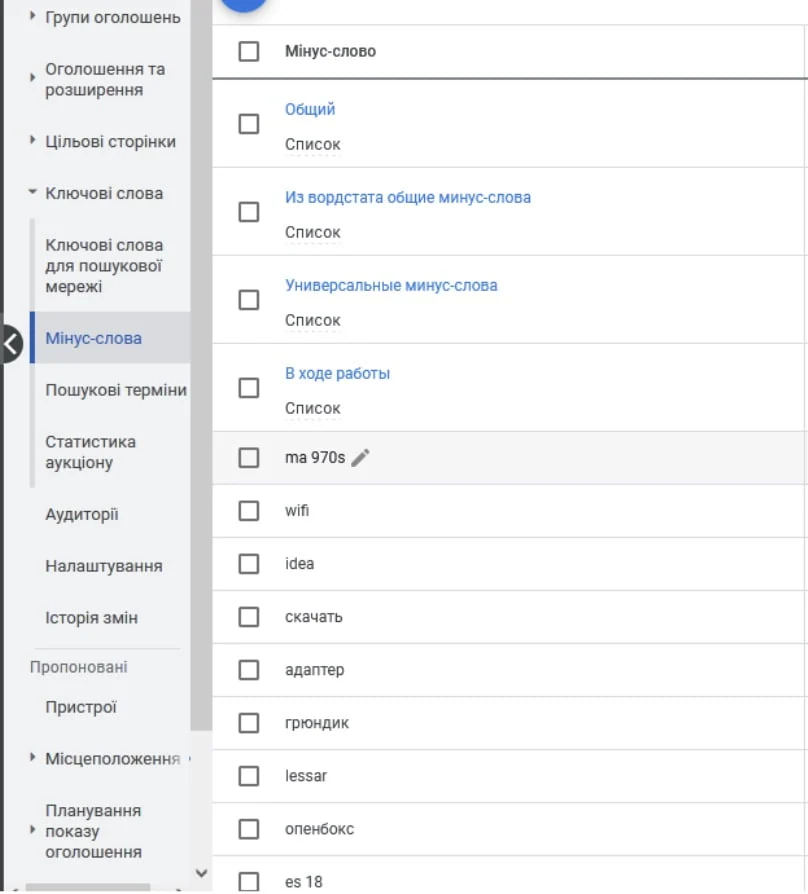Collapse the sidebar with the black arrow button
The height and width of the screenshot is (894, 808).
pos(11,344)
